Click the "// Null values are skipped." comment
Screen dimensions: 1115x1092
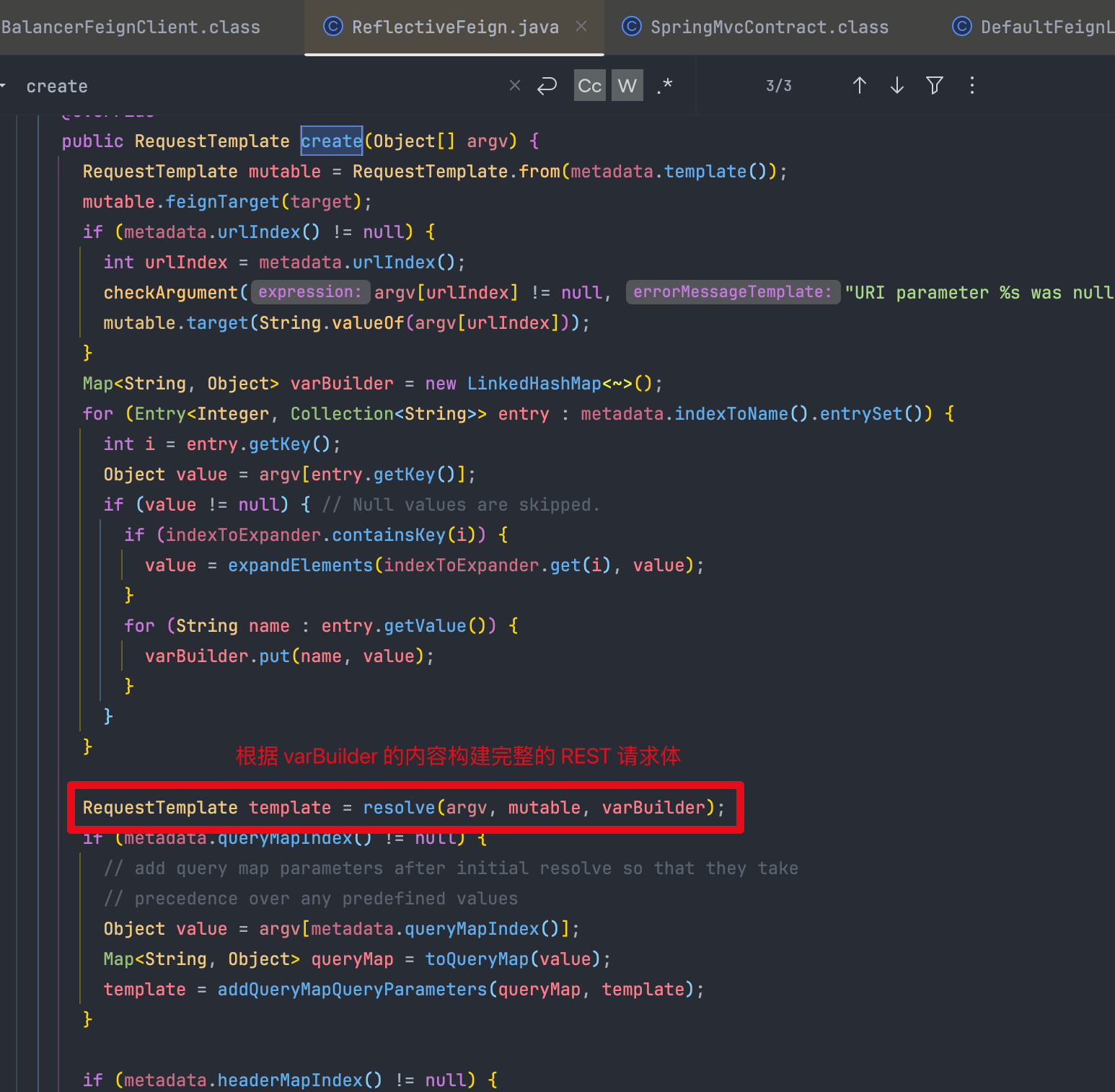click(x=461, y=505)
